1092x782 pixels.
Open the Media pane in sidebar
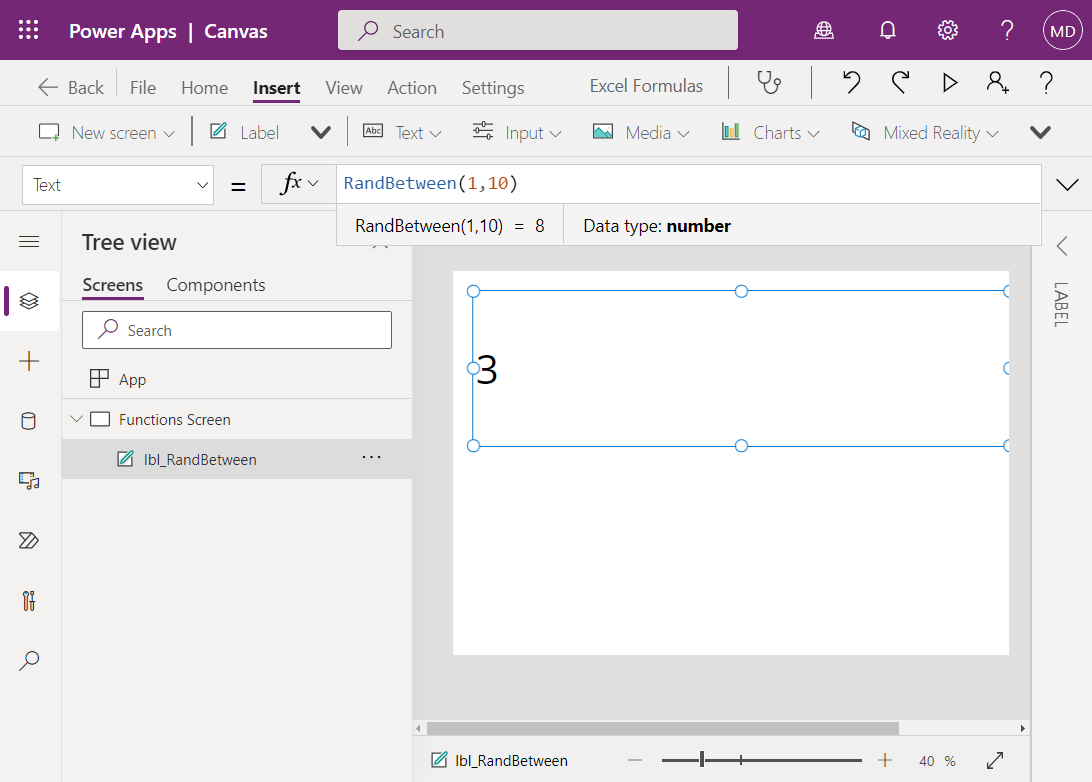[29, 480]
